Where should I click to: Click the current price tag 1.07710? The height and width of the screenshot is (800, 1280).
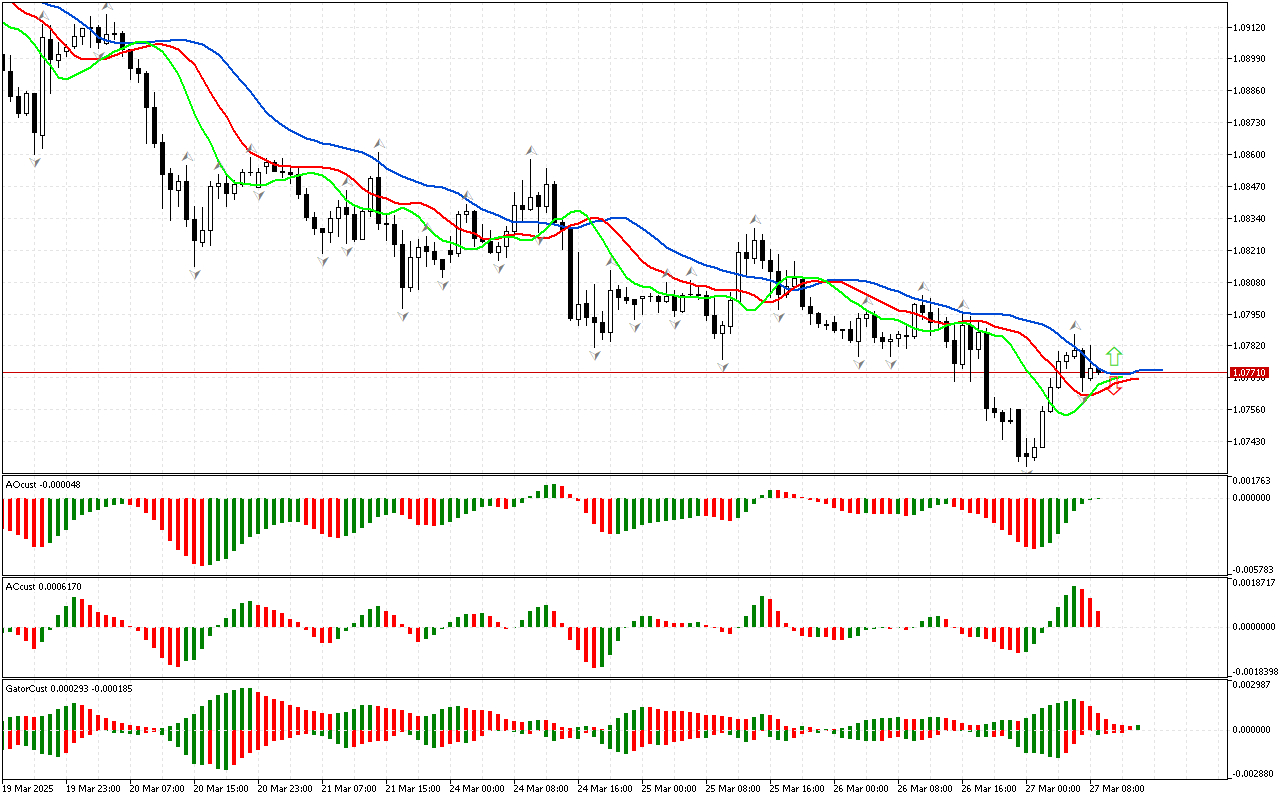[x=1252, y=372]
